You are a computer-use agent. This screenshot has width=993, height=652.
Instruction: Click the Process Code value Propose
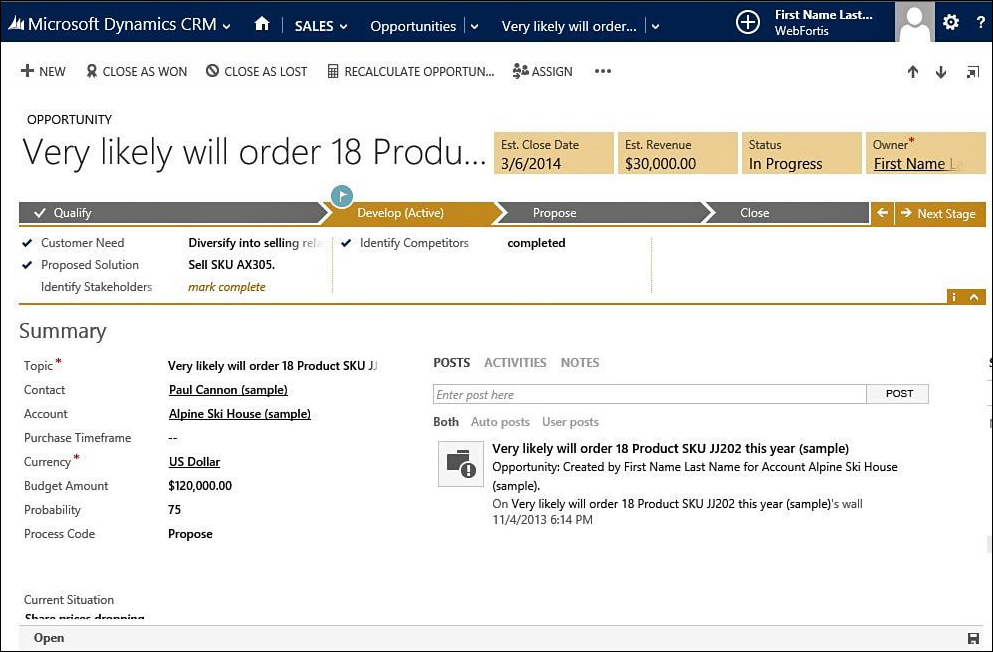coord(190,534)
